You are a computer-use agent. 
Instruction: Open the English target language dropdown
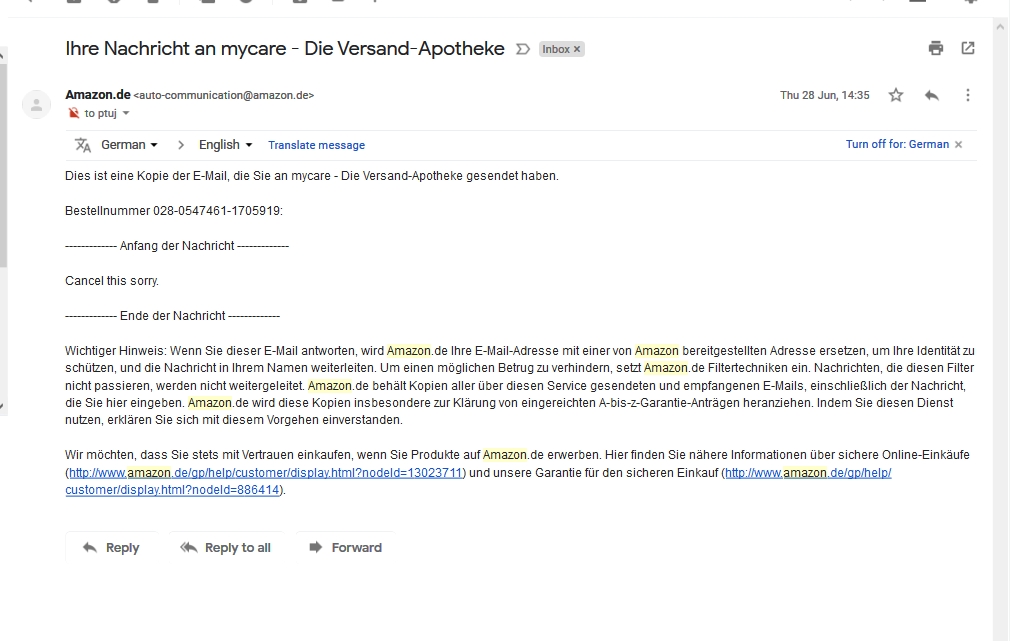[225, 145]
